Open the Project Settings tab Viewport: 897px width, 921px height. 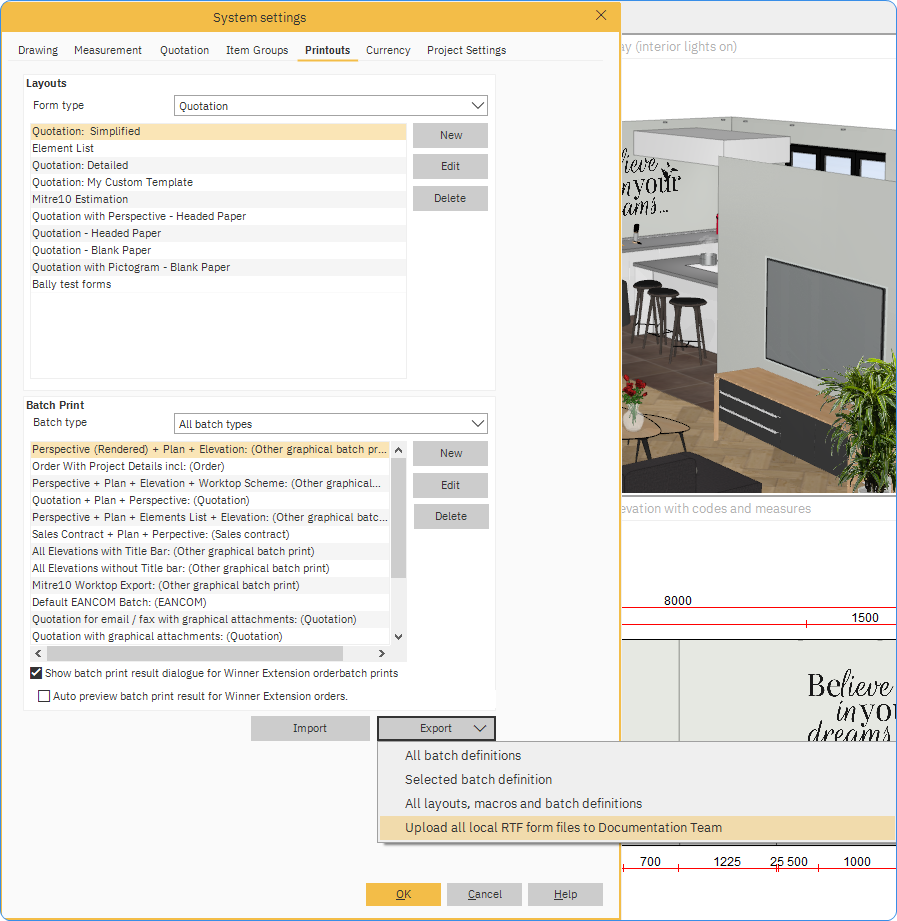coord(466,50)
